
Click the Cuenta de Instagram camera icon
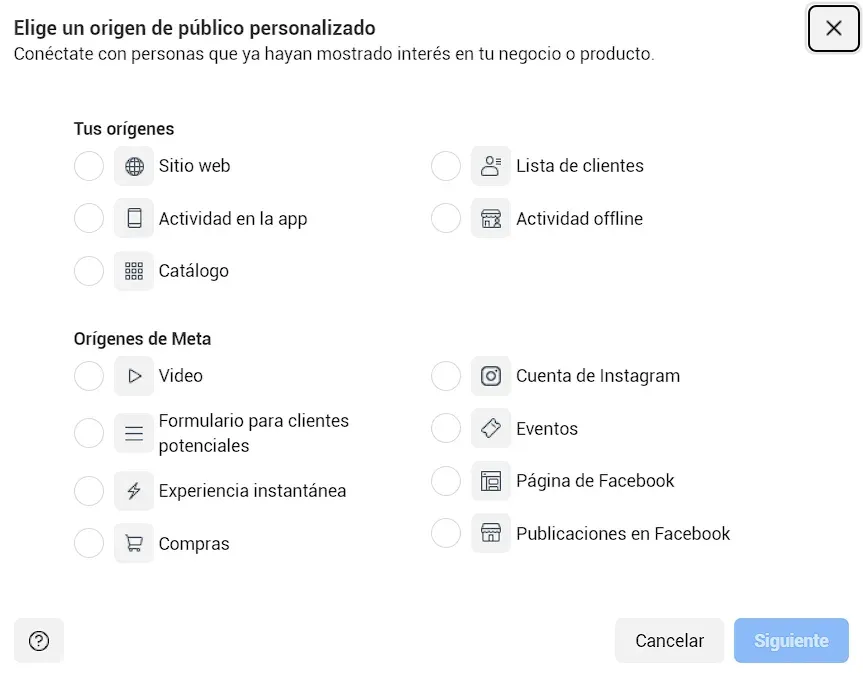pos(491,376)
